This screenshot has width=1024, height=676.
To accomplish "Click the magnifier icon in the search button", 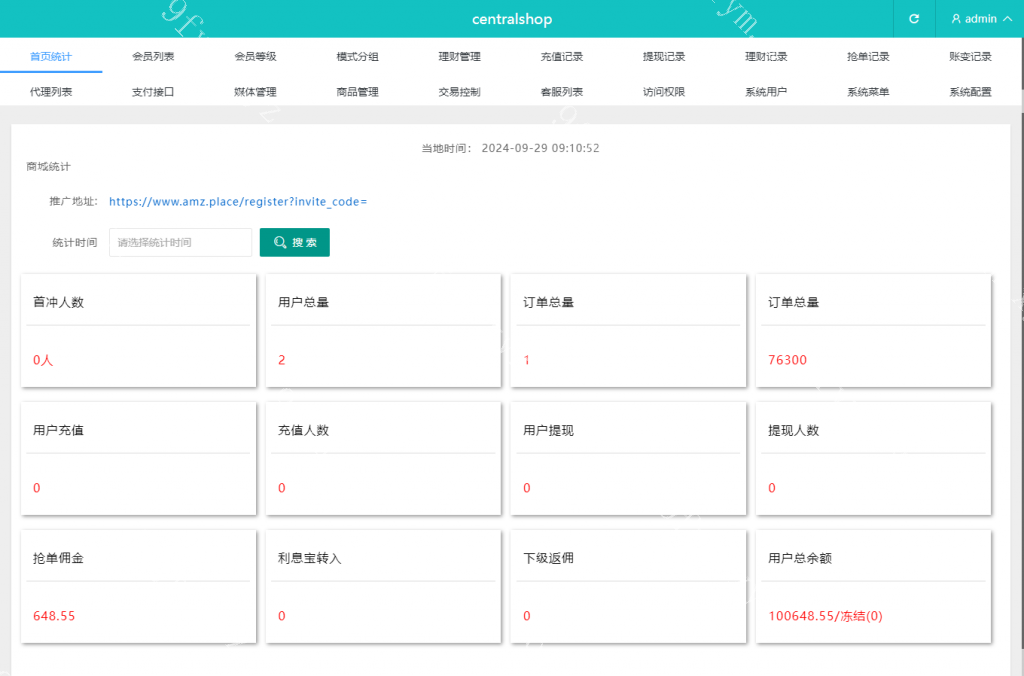I will point(280,242).
